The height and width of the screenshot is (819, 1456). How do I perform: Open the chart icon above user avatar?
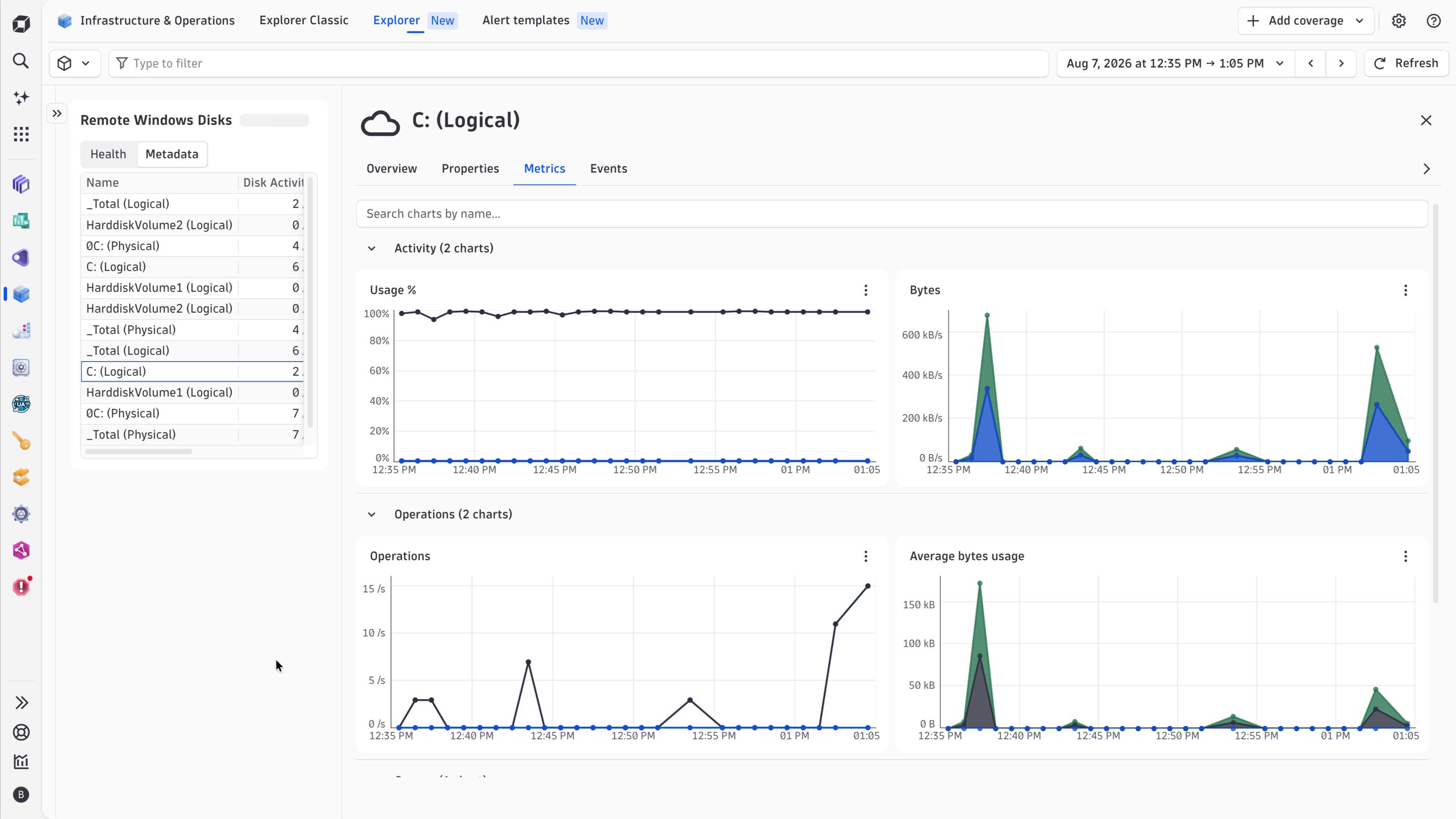(21, 762)
